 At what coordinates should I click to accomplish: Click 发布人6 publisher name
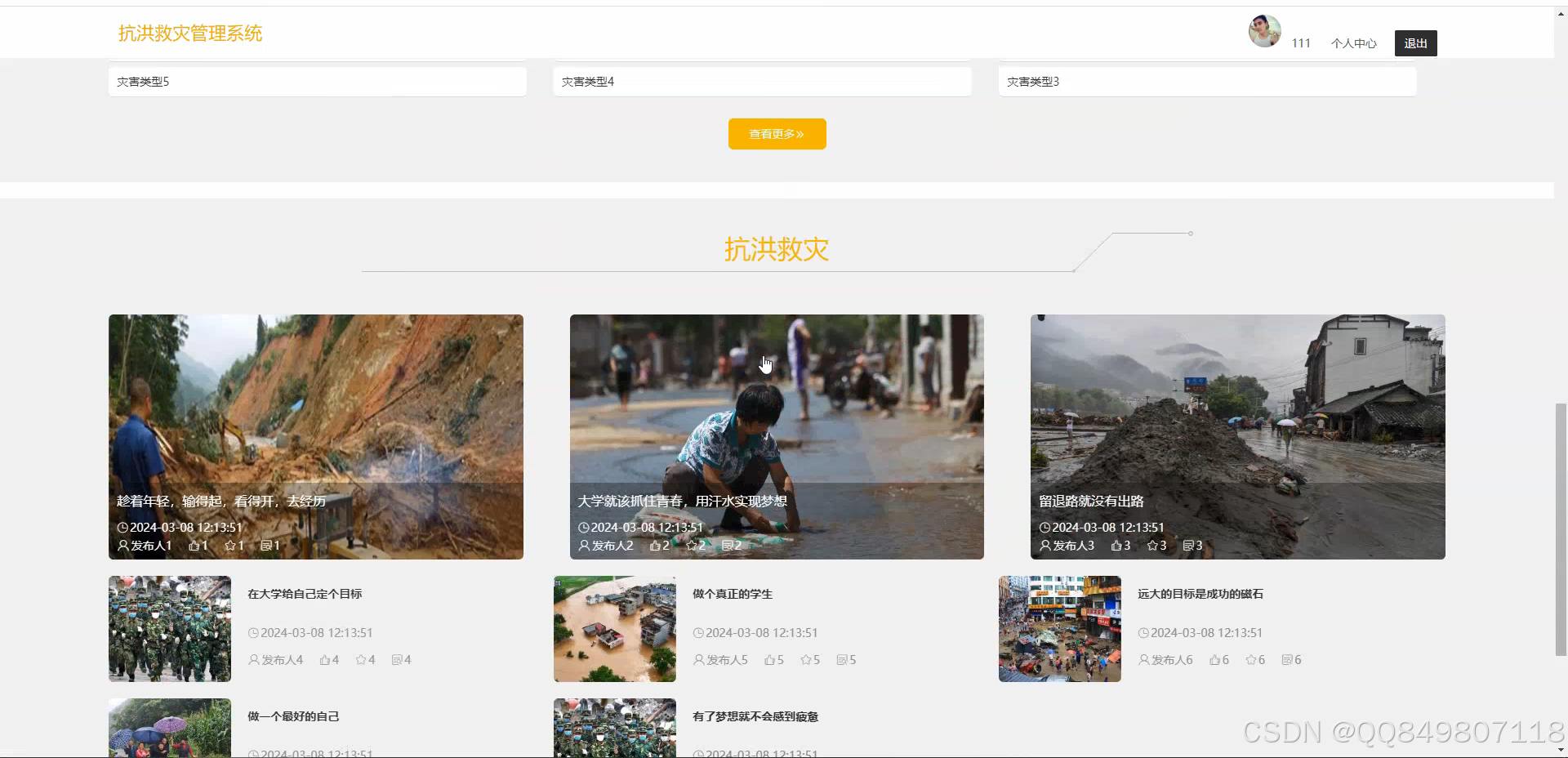pos(1173,660)
